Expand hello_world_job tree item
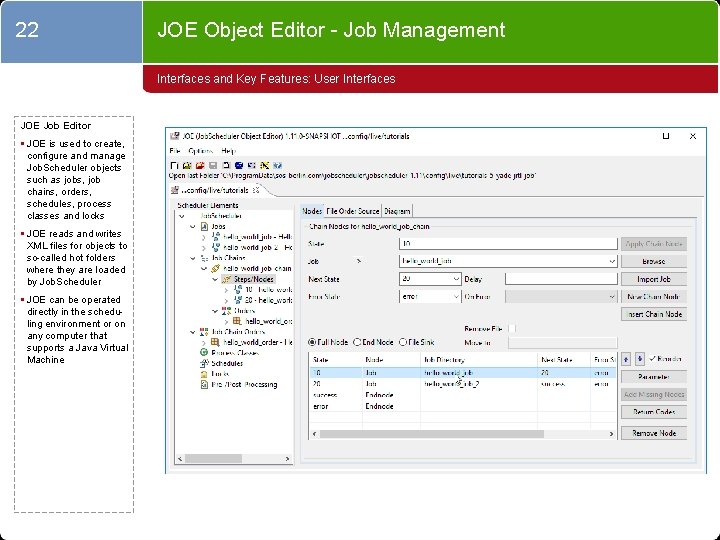This screenshot has height=540, width=720. tap(204, 237)
